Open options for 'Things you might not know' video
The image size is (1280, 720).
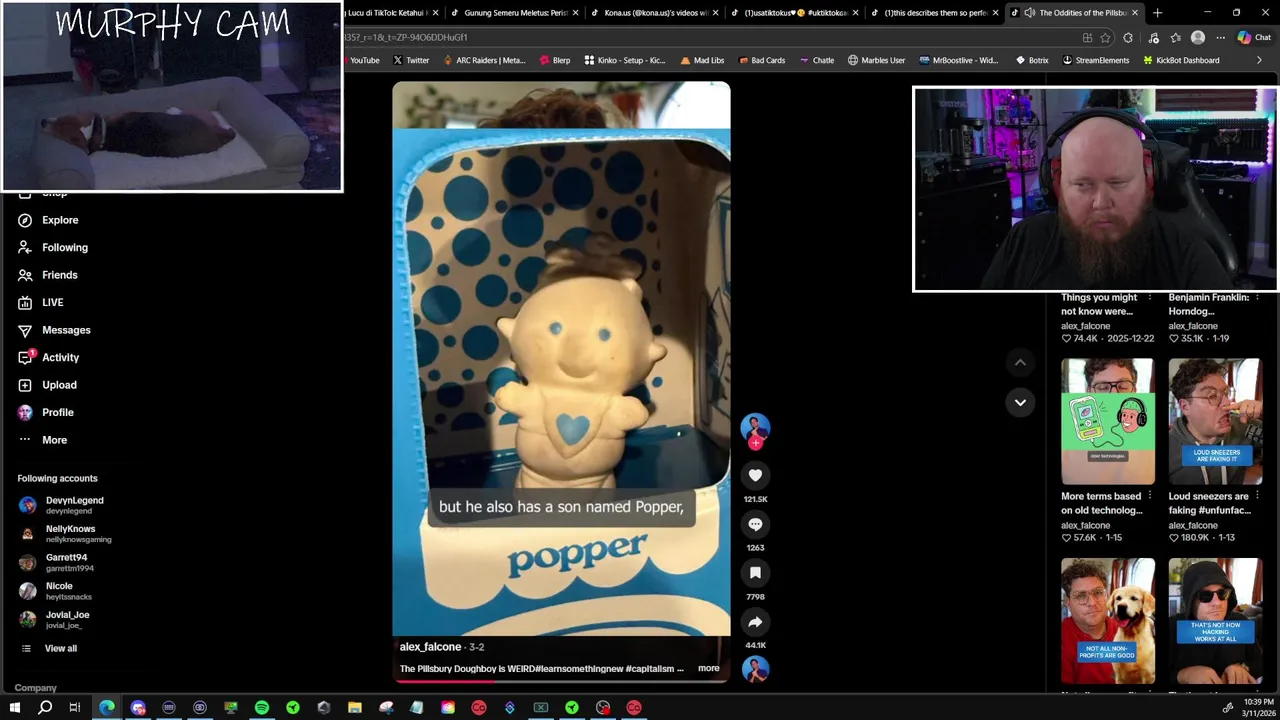tap(1149, 297)
